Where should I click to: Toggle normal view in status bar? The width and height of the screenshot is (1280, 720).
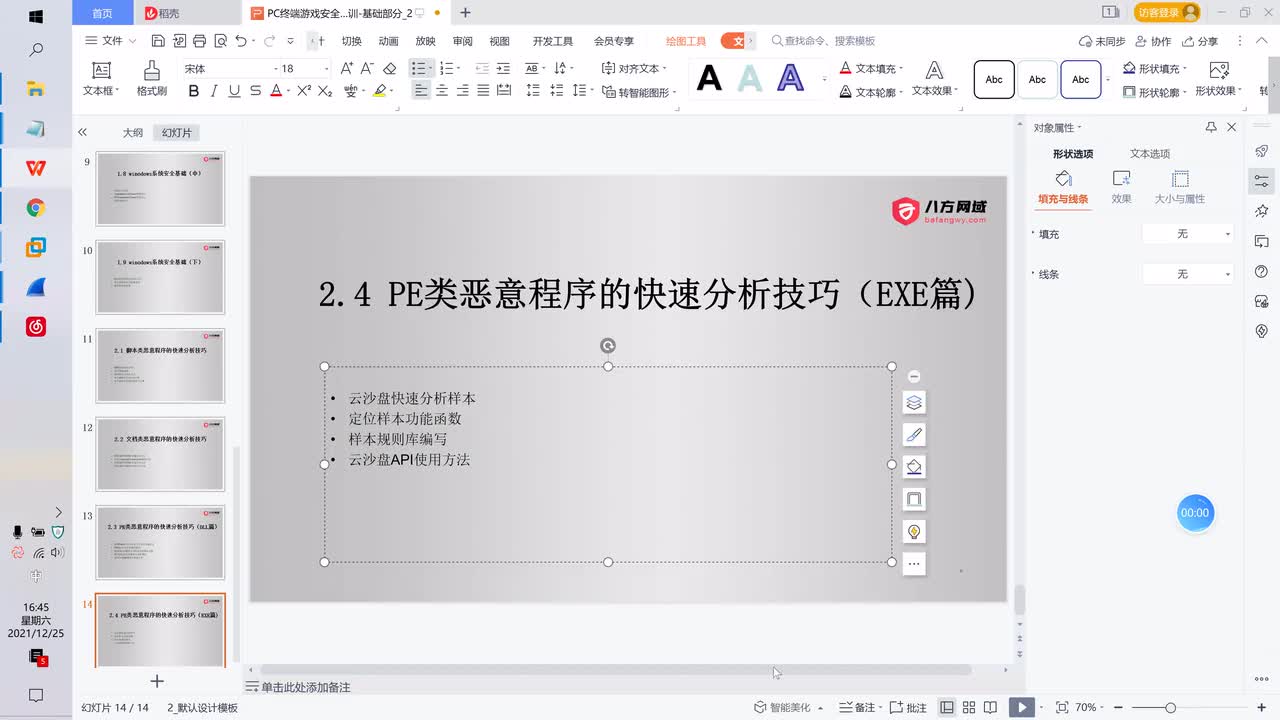click(x=946, y=707)
